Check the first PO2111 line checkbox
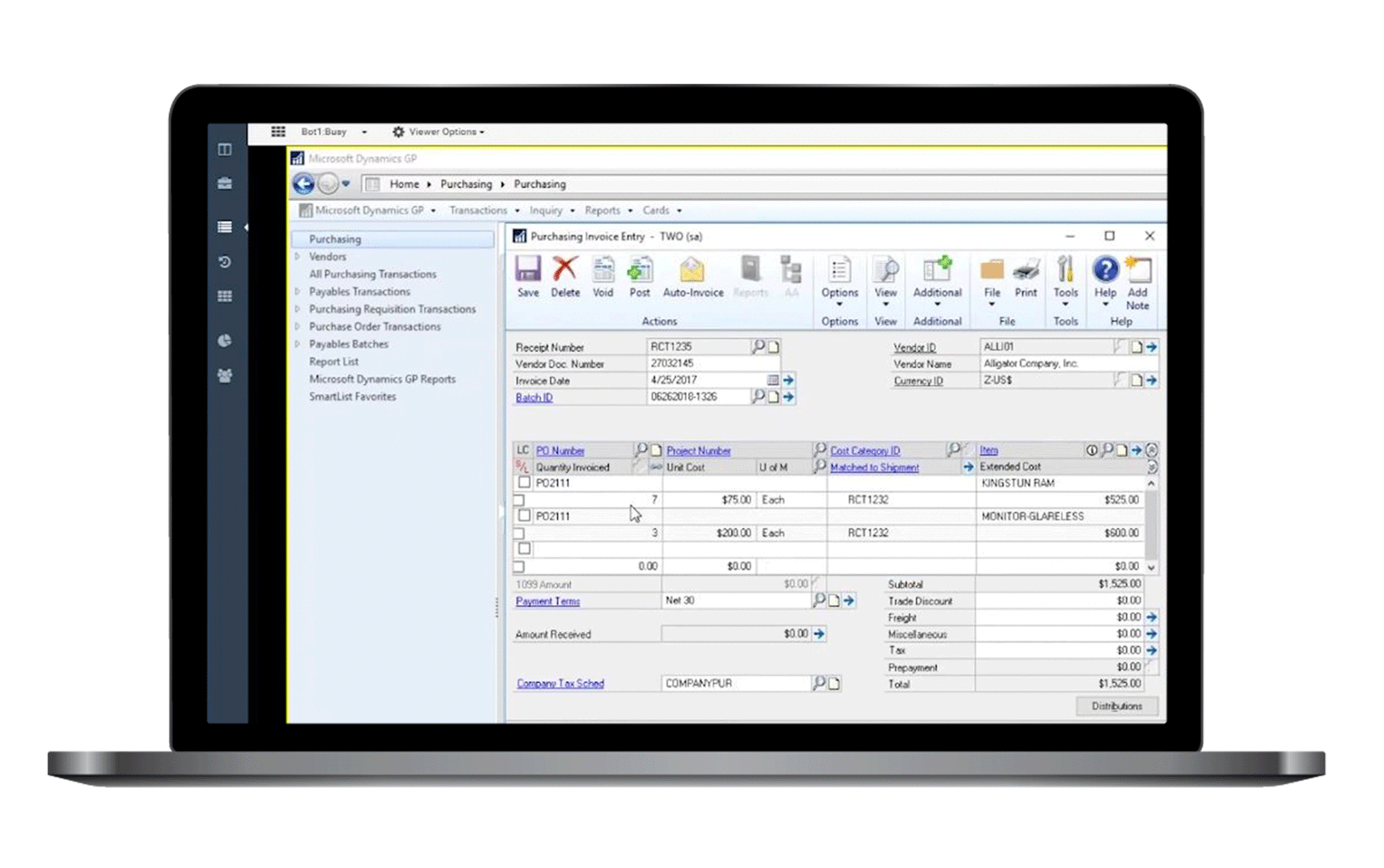Viewport: 1384px width, 868px height. coord(523,482)
